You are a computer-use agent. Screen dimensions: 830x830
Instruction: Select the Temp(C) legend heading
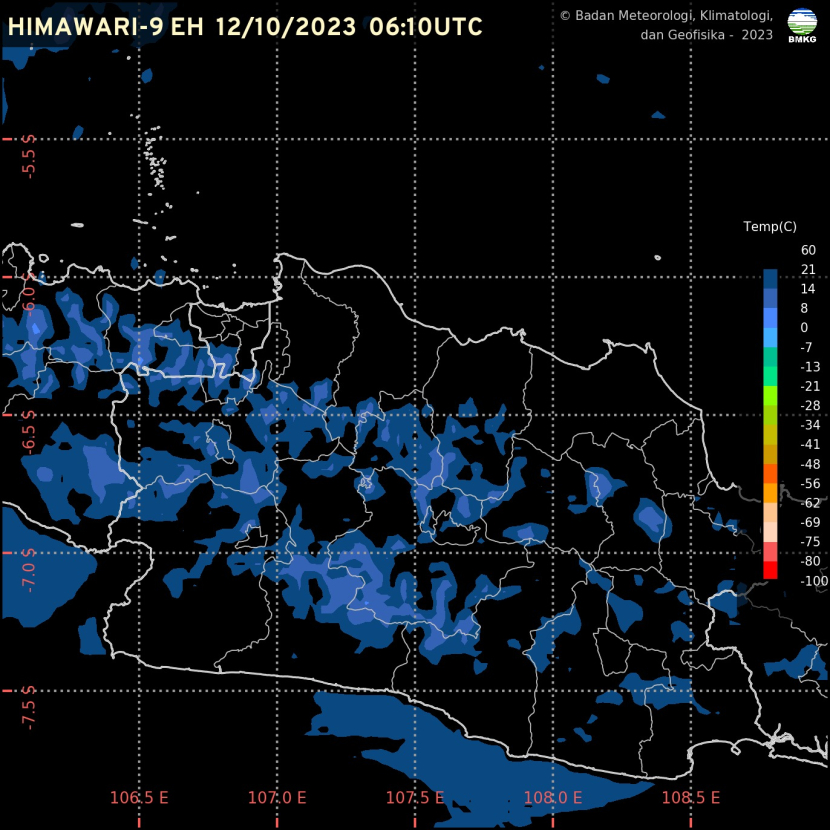770,227
